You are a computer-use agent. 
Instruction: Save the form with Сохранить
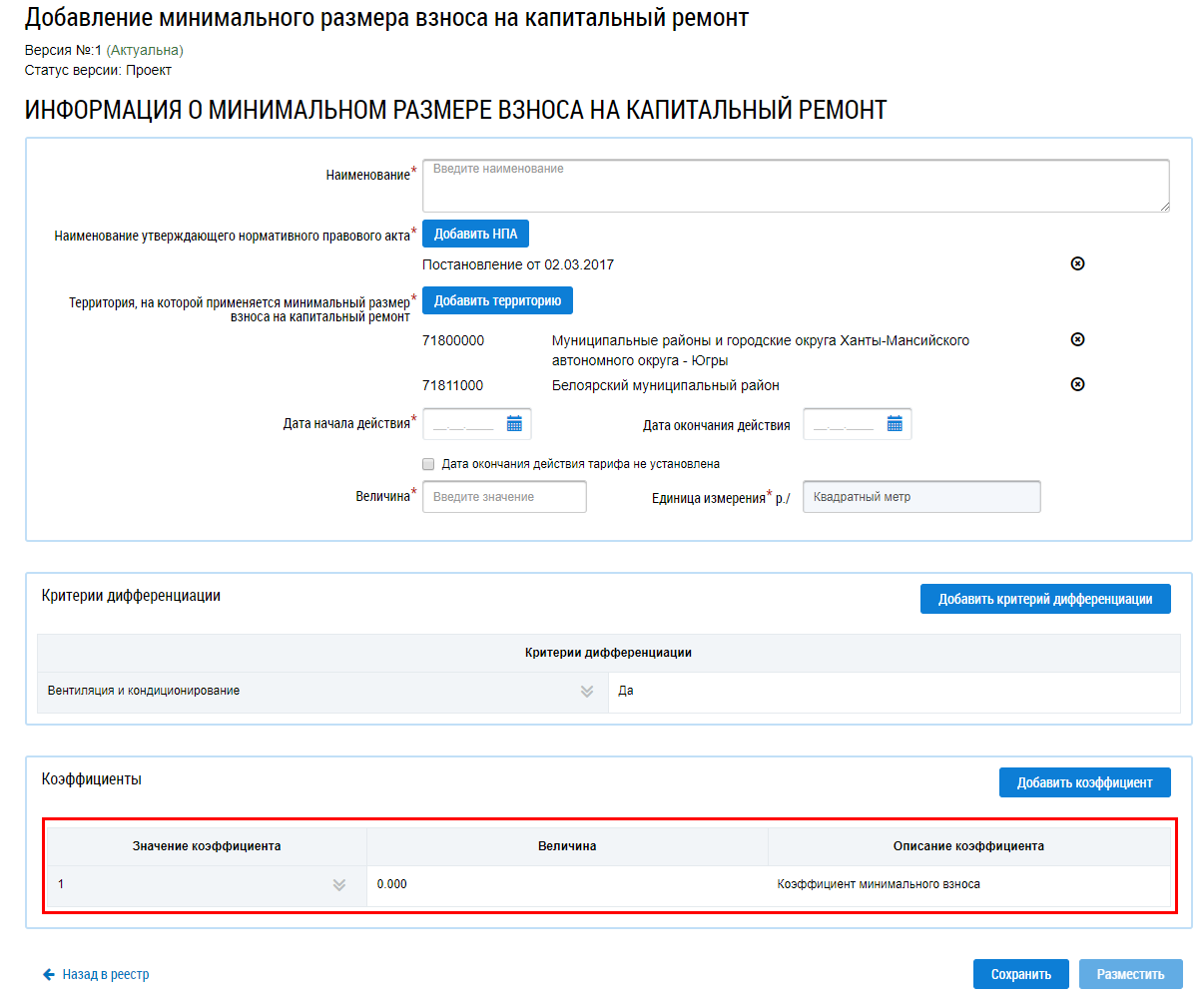tap(1021, 974)
